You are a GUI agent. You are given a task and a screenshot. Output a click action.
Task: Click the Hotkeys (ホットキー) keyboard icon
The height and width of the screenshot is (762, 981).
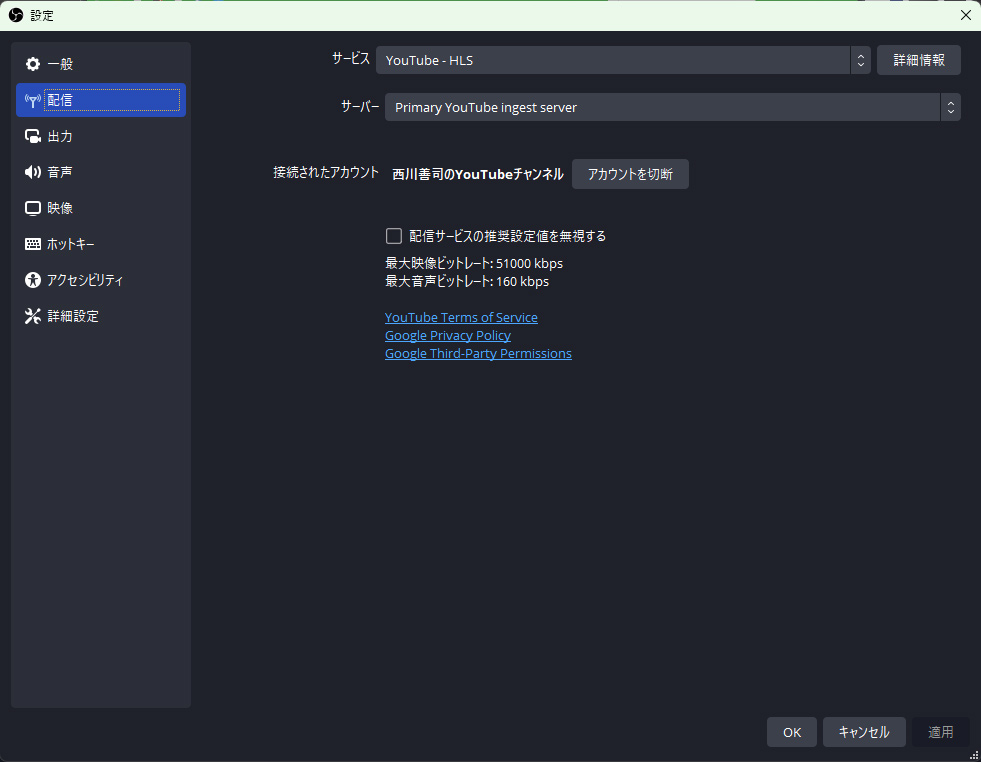point(33,244)
